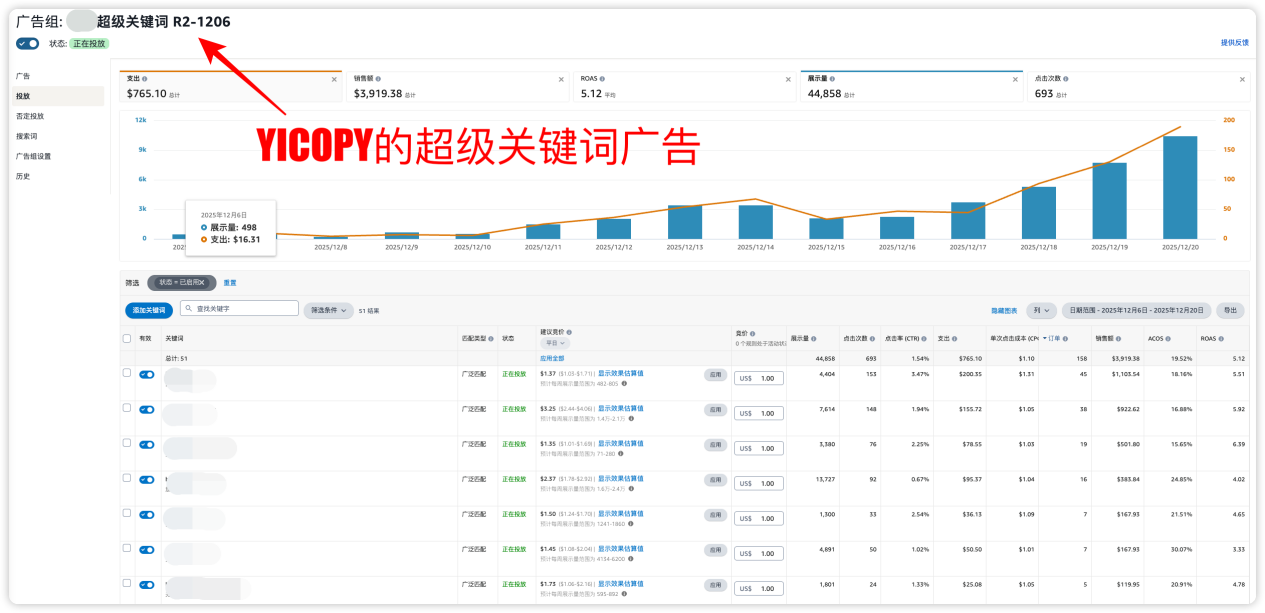1265x613 pixels.
Task: Open 搜索词 in the sidebar
Action: pos(26,136)
